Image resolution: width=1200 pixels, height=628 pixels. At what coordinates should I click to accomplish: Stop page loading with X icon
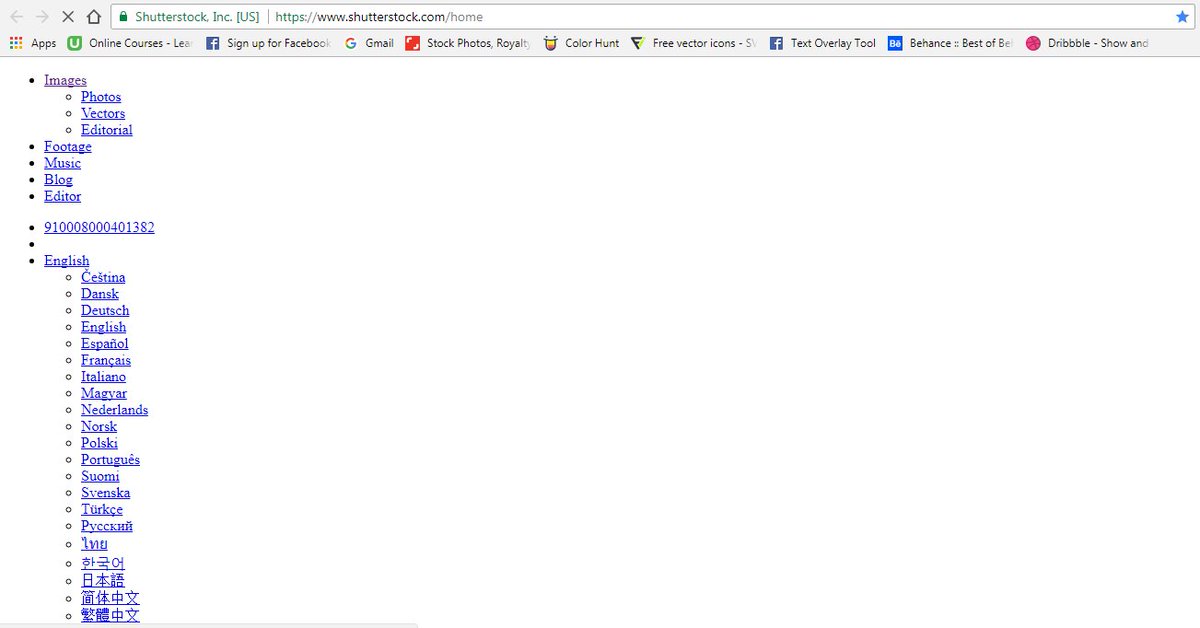(x=68, y=17)
